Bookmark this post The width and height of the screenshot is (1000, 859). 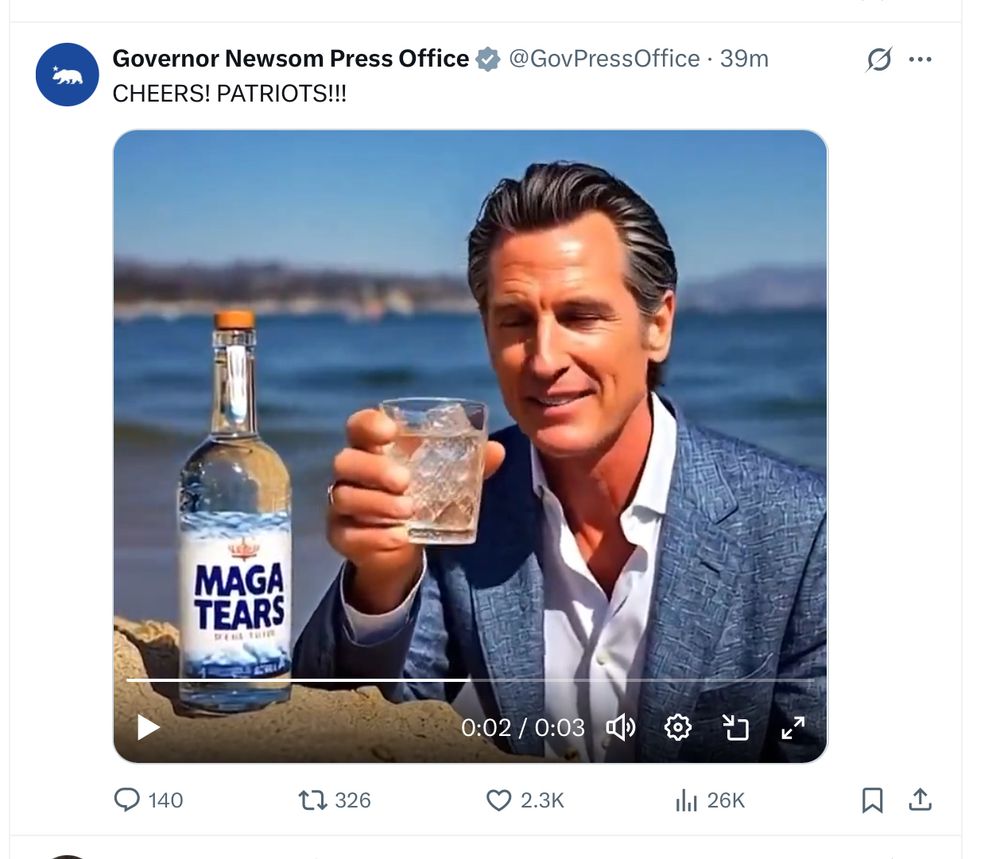tap(872, 800)
